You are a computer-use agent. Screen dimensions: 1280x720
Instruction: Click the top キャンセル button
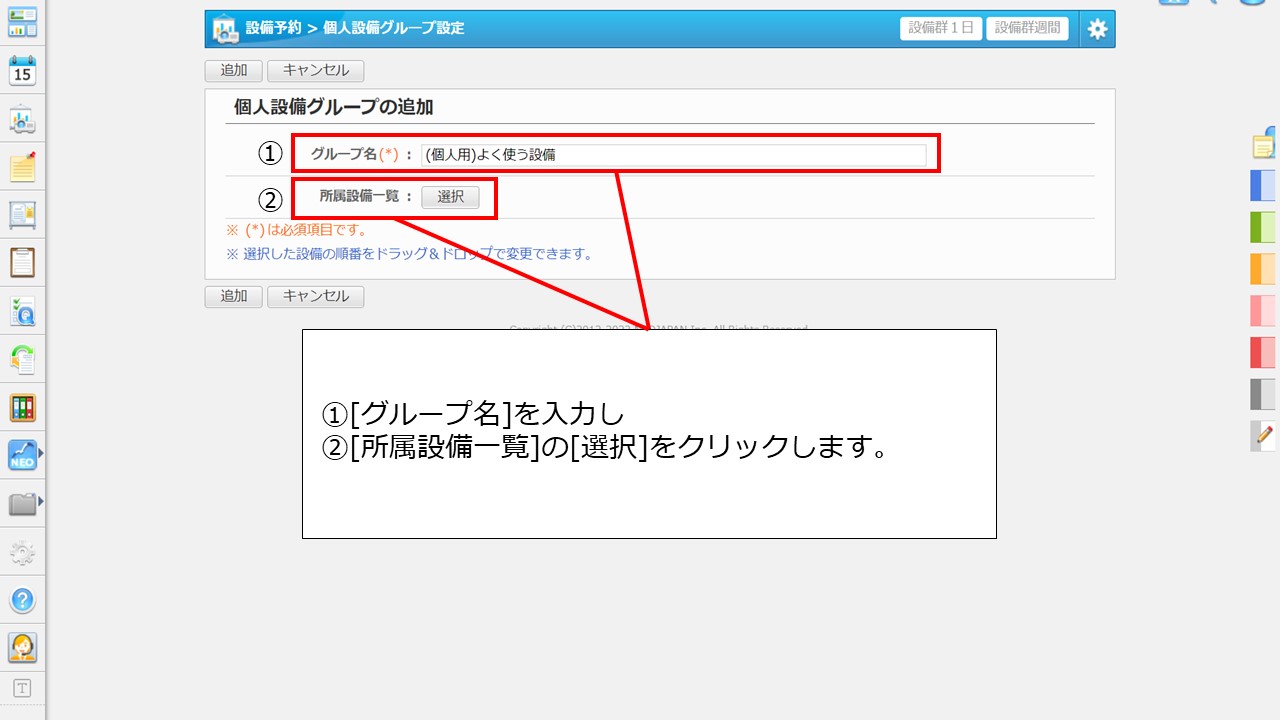(x=316, y=71)
